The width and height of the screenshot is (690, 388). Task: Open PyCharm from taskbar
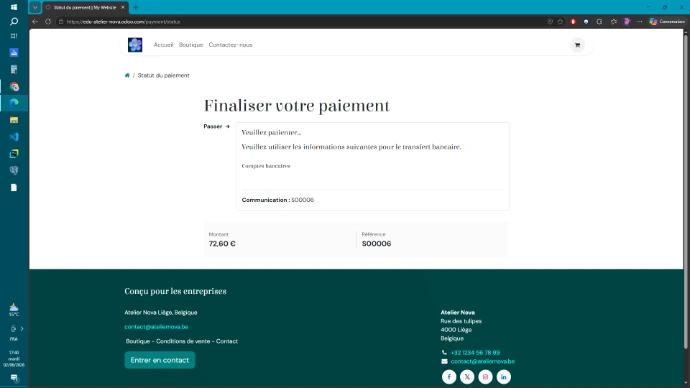pos(14,154)
